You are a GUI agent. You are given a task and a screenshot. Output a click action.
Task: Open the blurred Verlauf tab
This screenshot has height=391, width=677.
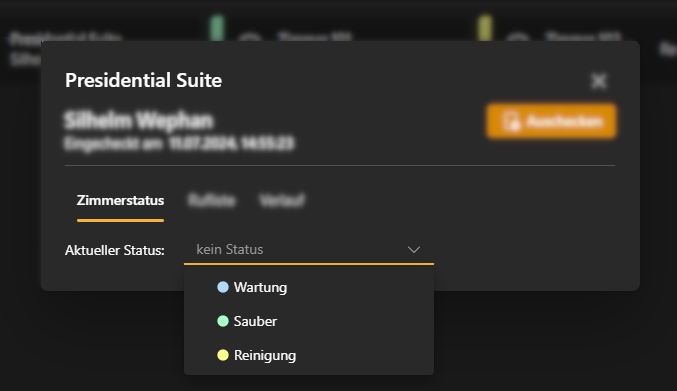point(282,201)
